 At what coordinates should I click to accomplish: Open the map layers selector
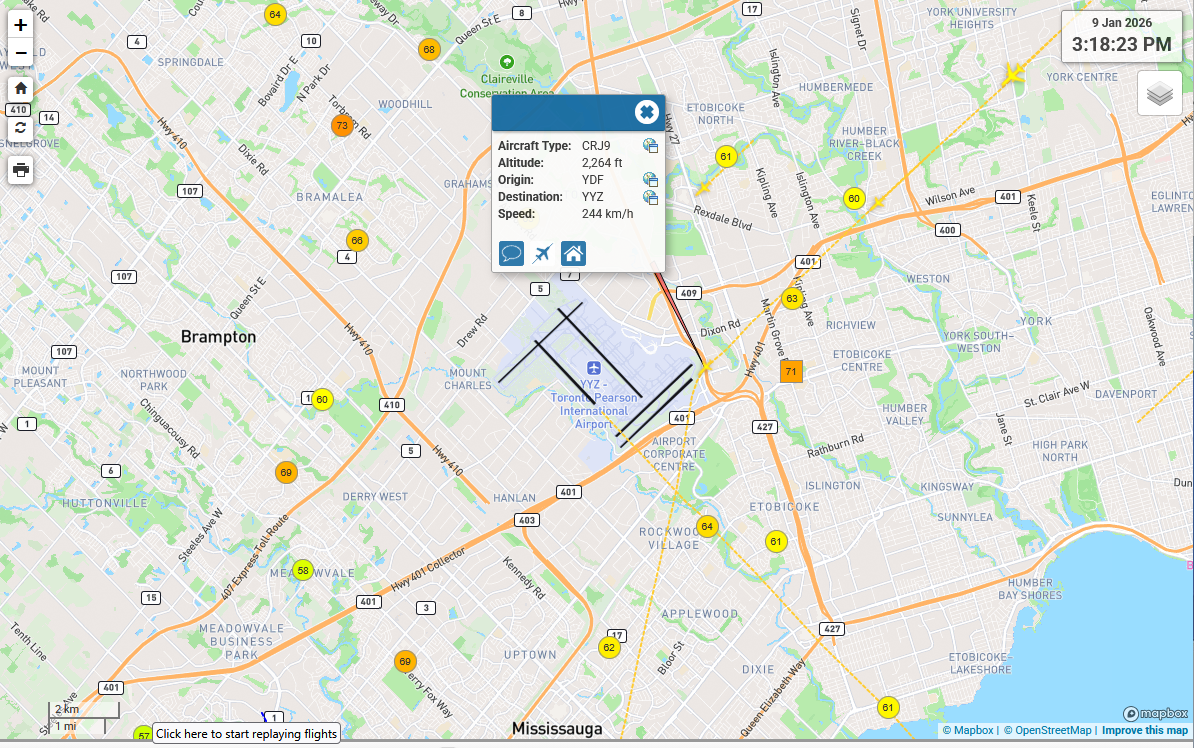1159,94
